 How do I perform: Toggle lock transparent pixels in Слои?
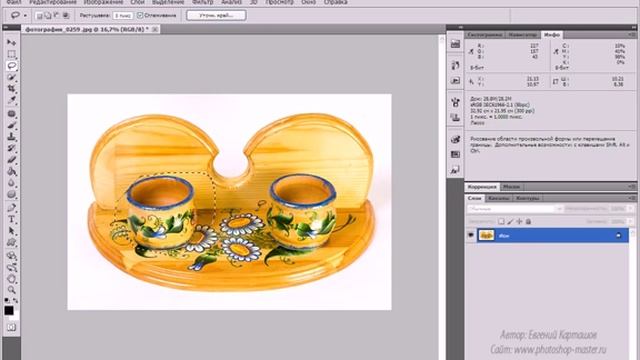click(501, 222)
